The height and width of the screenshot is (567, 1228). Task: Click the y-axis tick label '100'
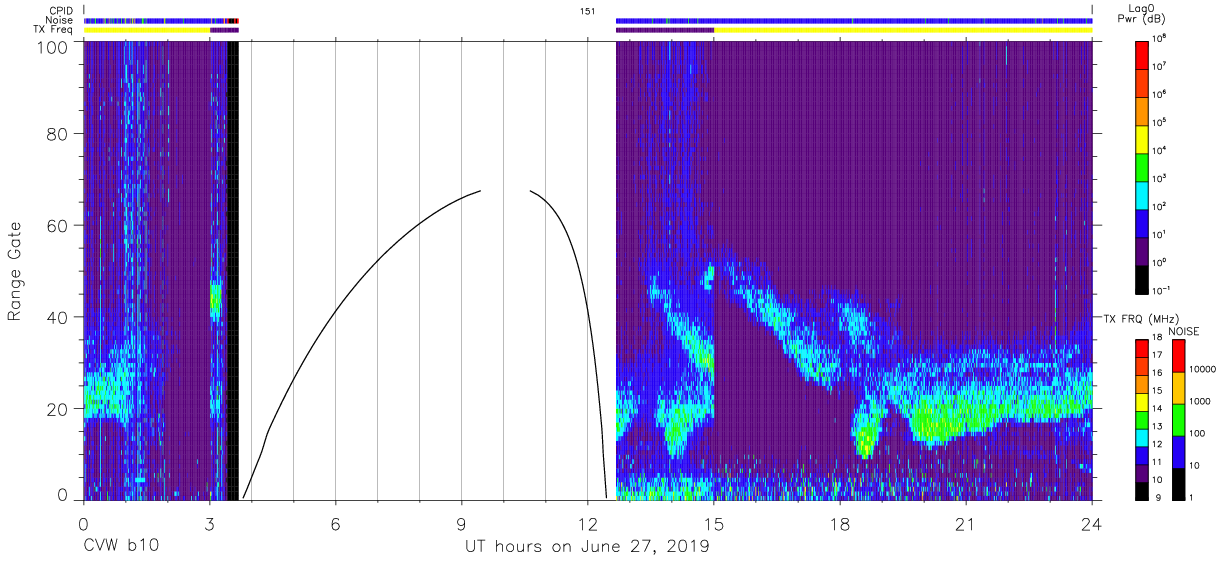click(x=52, y=47)
